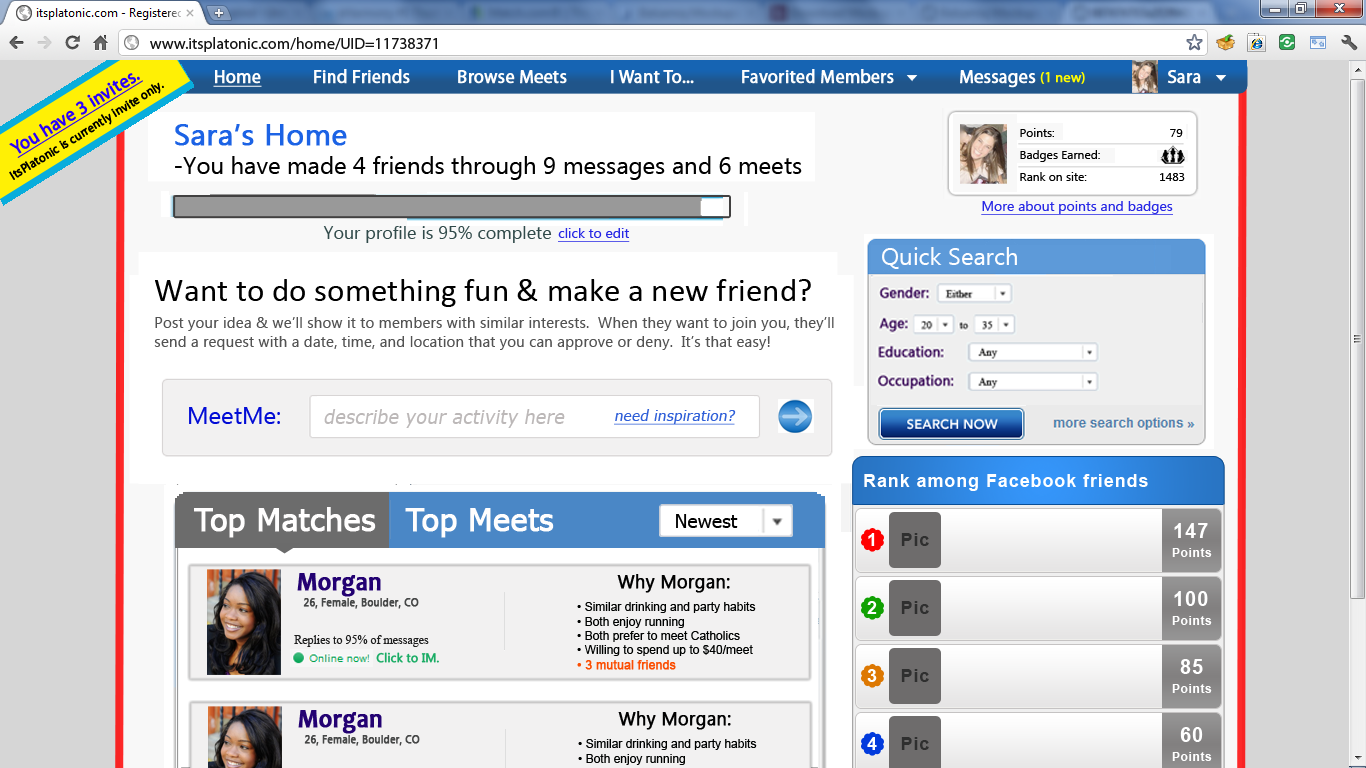Screen dimensions: 1366x768
Task: Click the green online-now dot for Morgan
Action: 298,658
